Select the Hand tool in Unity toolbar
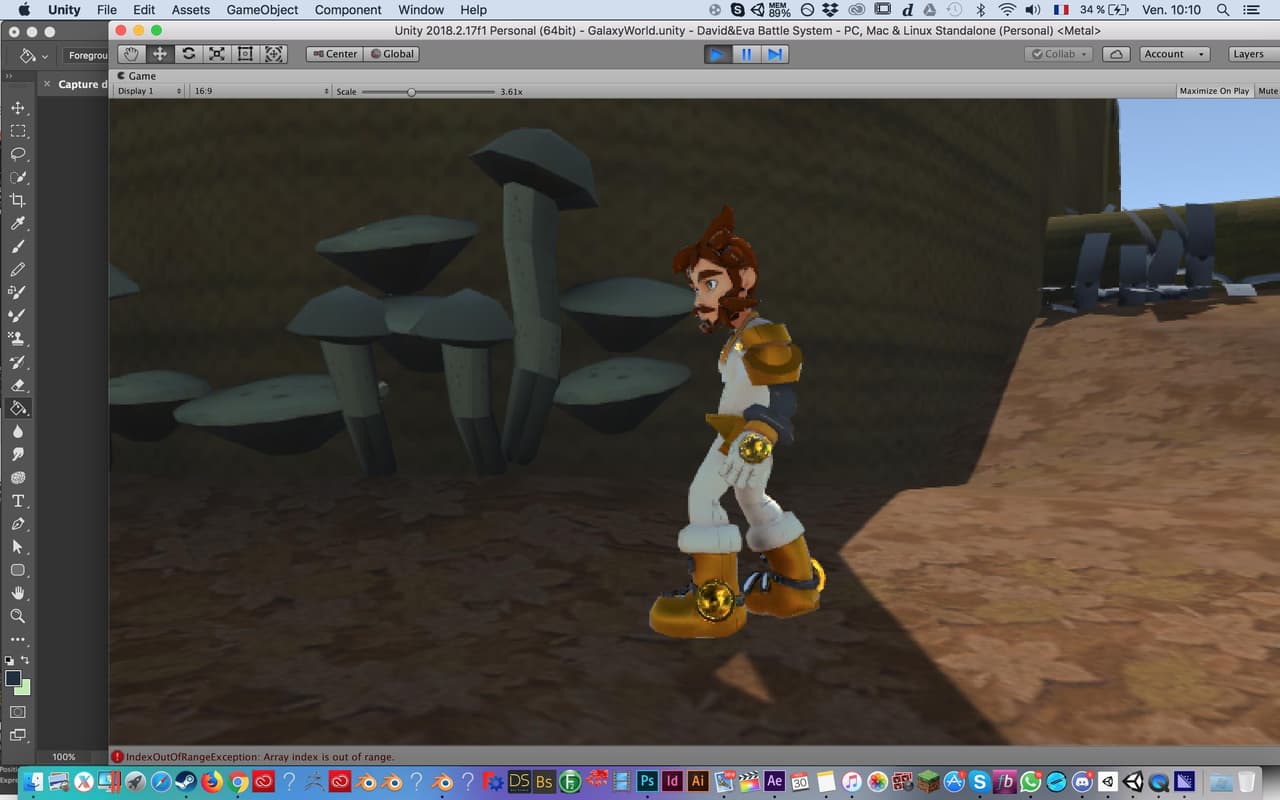 (x=131, y=54)
